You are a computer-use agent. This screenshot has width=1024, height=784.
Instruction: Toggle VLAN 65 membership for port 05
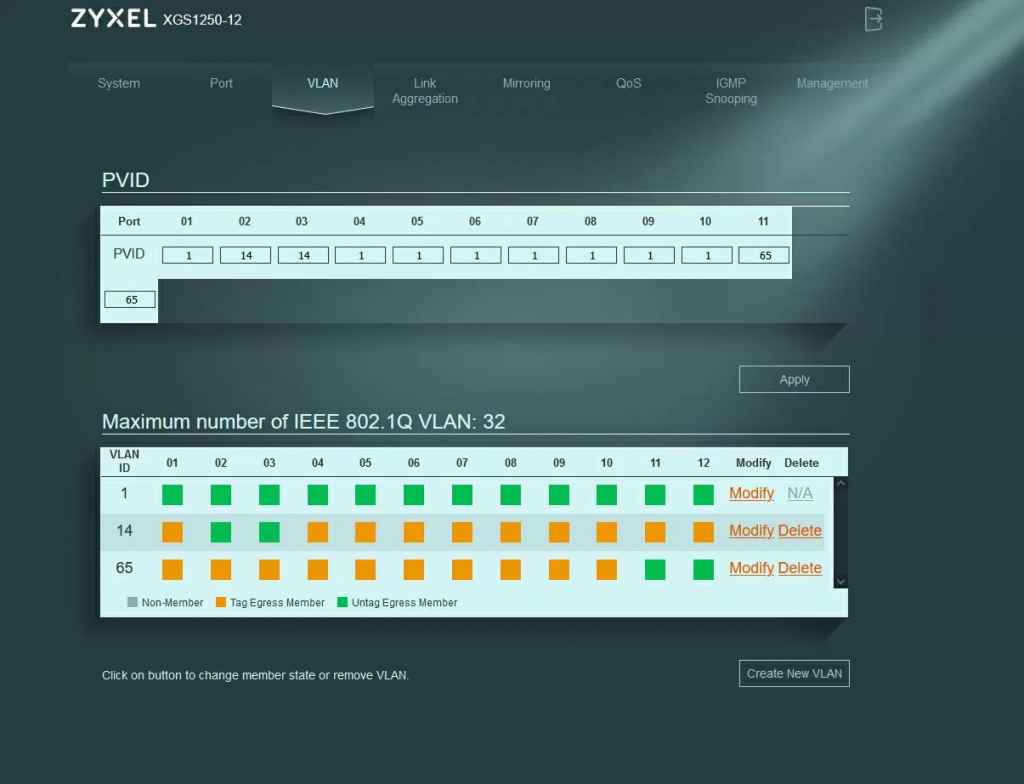[365, 570]
